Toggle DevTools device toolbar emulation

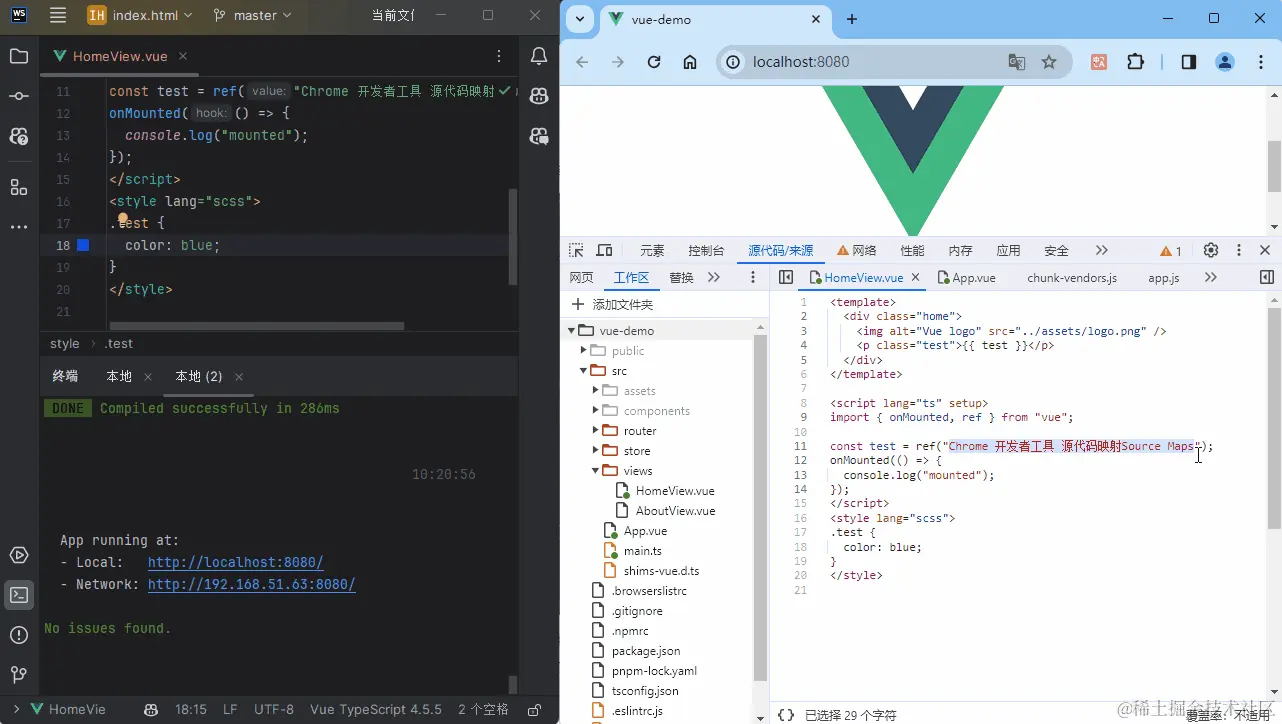(x=604, y=250)
